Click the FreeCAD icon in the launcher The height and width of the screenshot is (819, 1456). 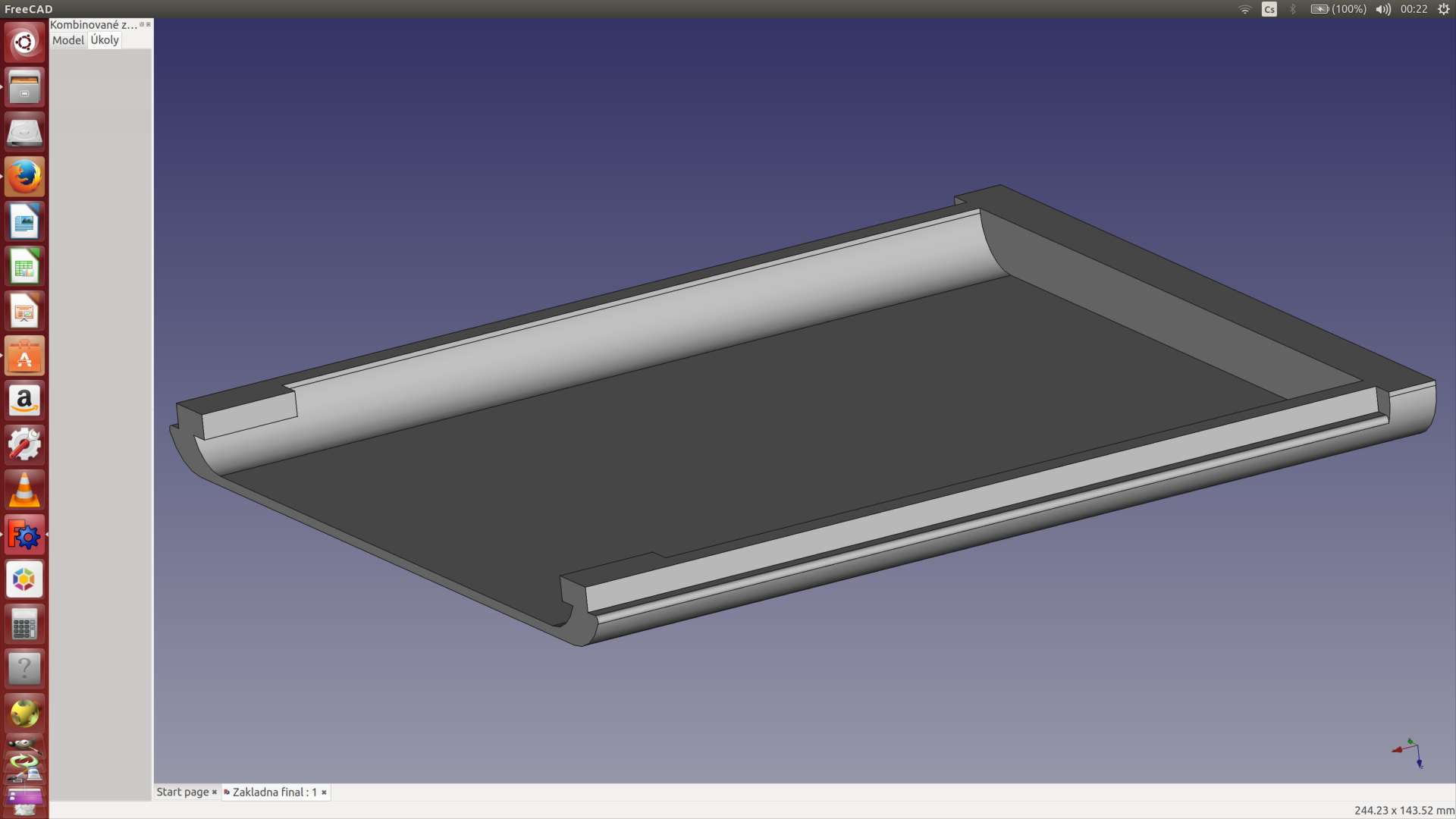pos(24,535)
